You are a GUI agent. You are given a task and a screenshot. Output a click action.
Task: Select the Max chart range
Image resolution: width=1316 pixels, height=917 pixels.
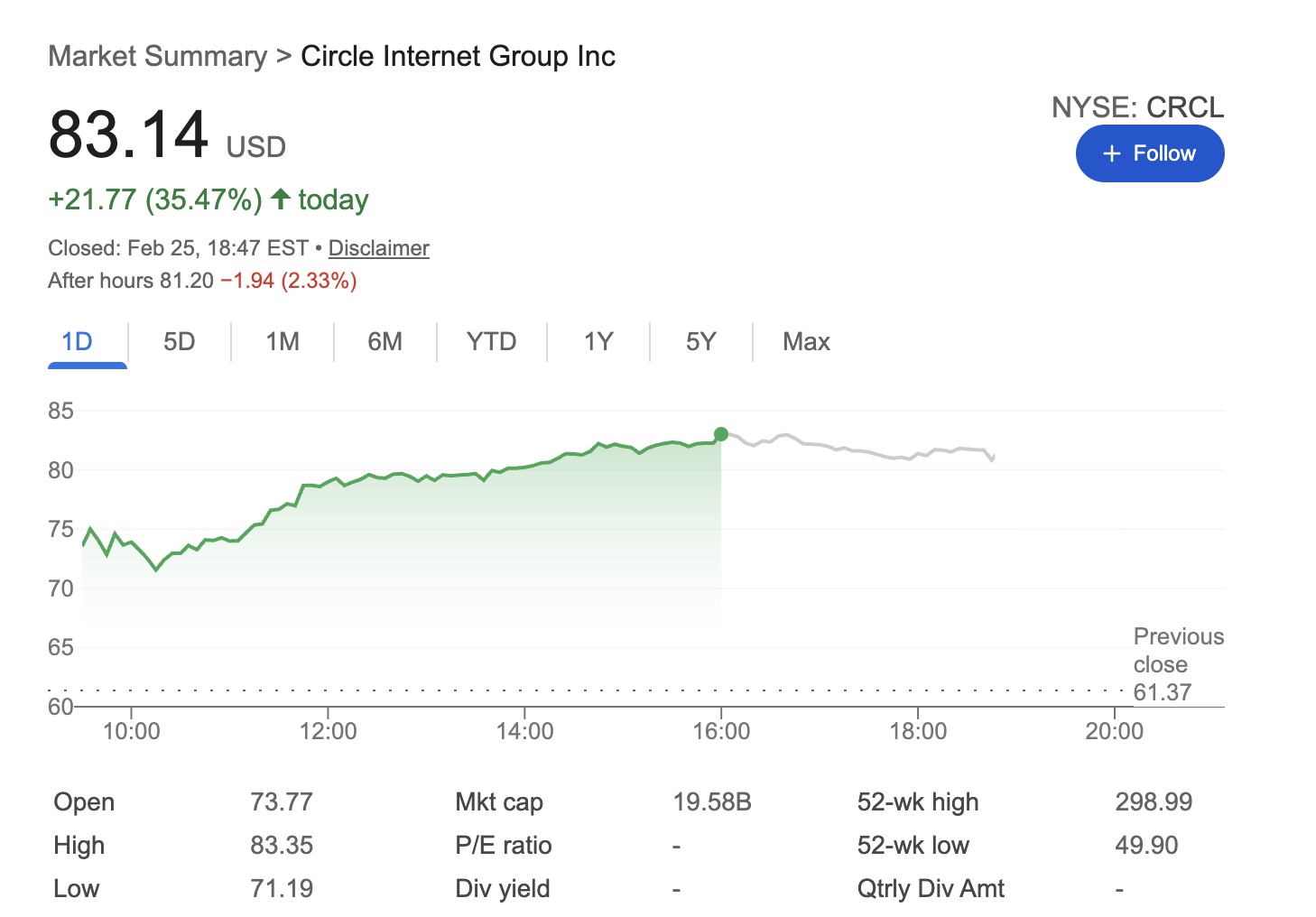pos(806,342)
